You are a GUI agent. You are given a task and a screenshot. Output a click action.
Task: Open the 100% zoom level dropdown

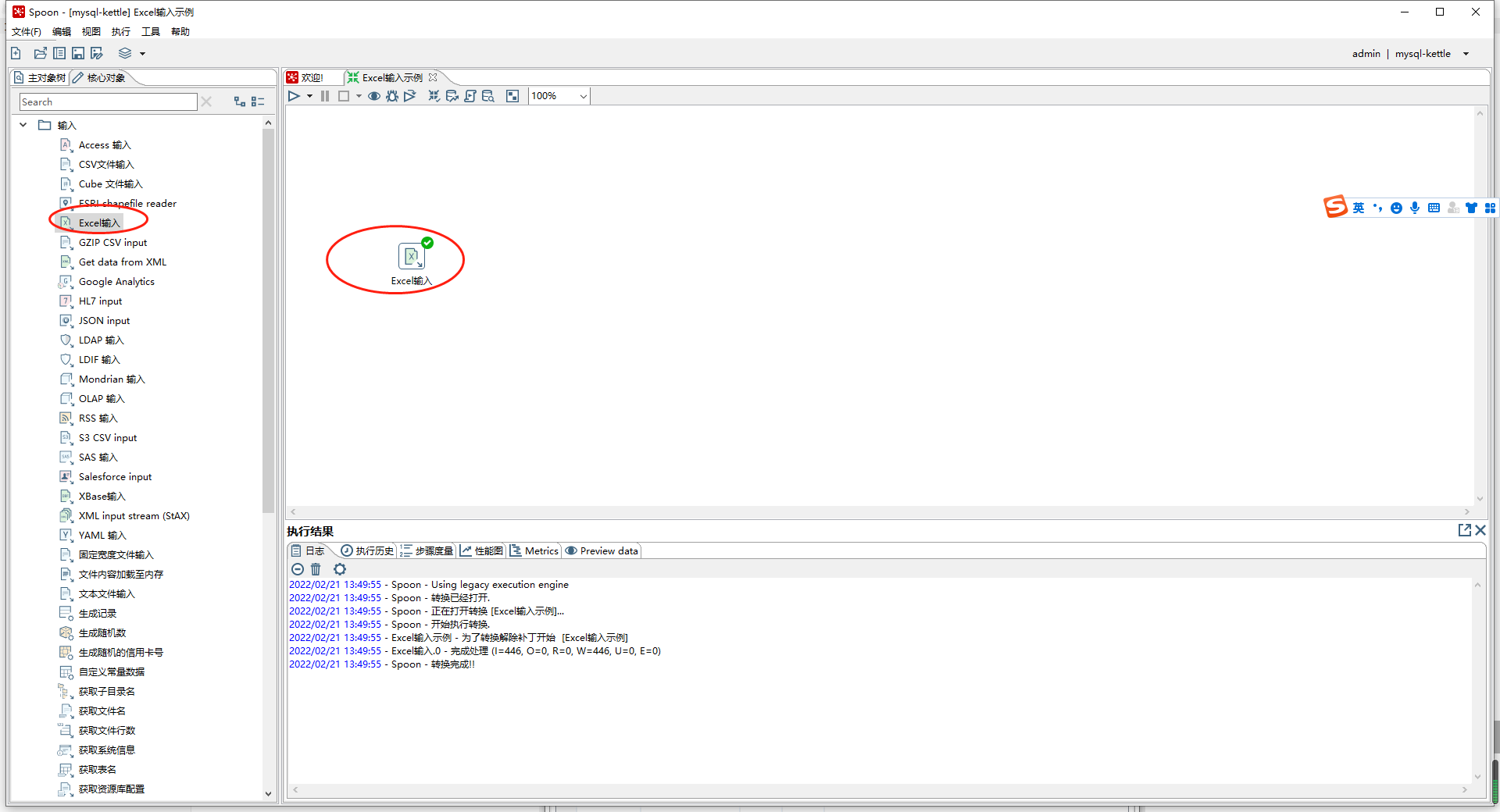pyautogui.click(x=583, y=96)
